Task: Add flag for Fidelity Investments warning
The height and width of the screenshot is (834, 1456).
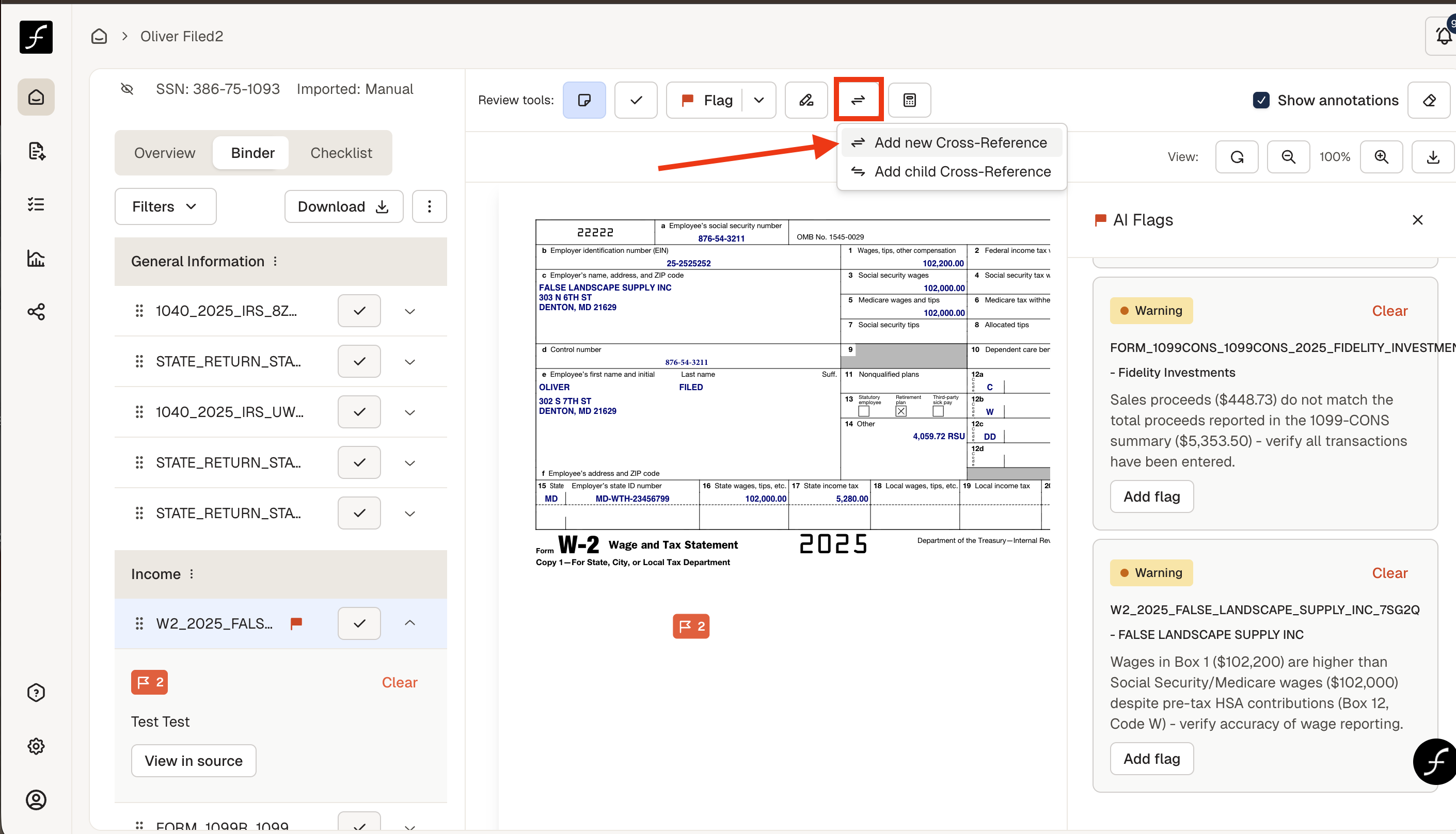Action: coord(1152,496)
